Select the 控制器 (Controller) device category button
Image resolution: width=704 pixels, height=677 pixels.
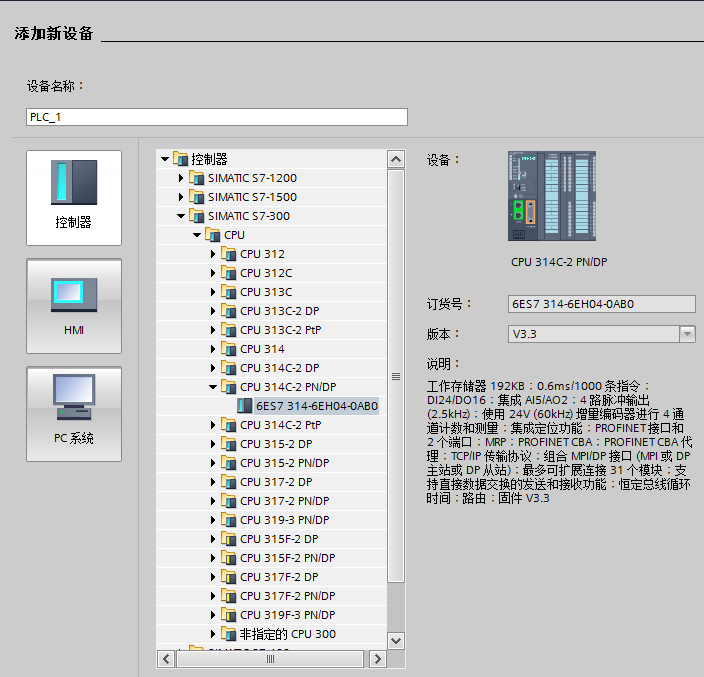click(74, 198)
